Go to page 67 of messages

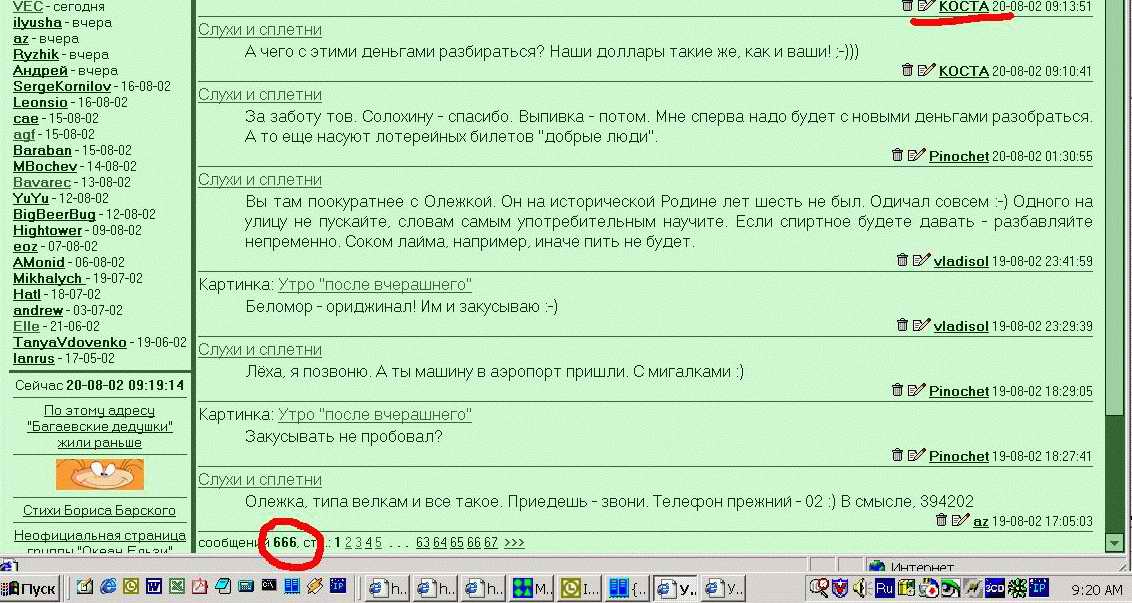tap(491, 542)
